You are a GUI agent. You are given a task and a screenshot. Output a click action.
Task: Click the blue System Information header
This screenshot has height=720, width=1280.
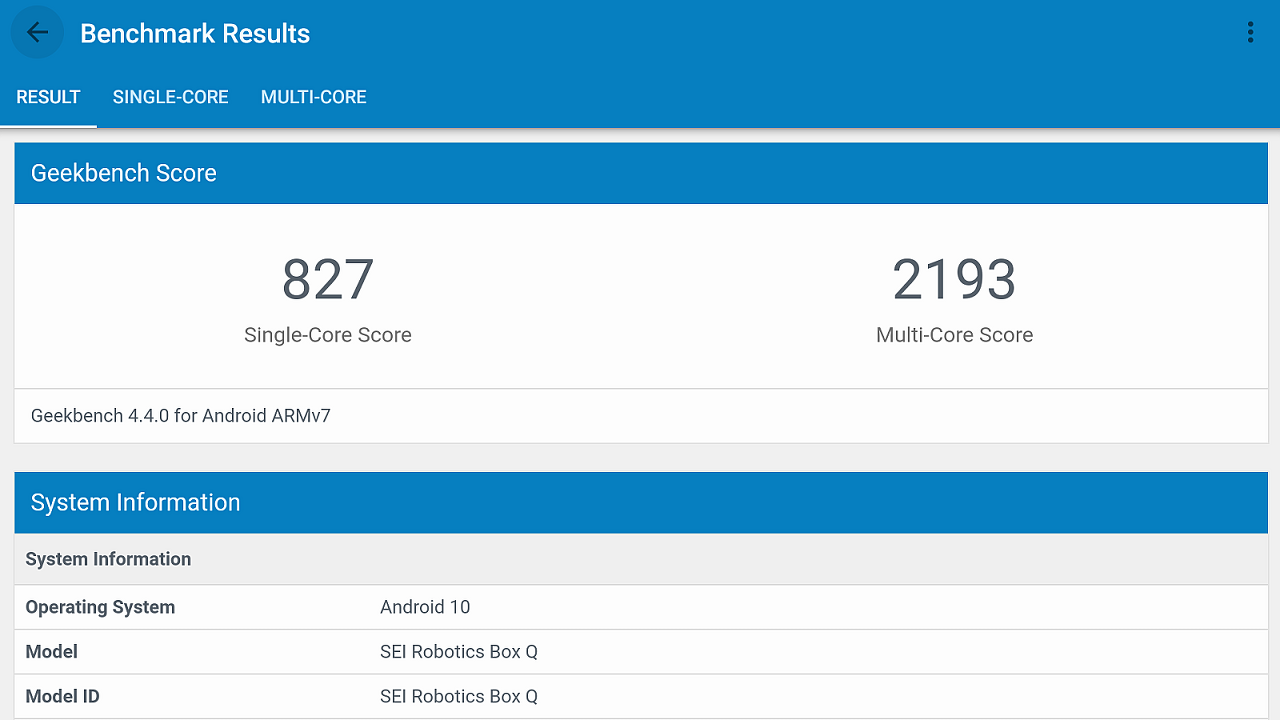(641, 503)
